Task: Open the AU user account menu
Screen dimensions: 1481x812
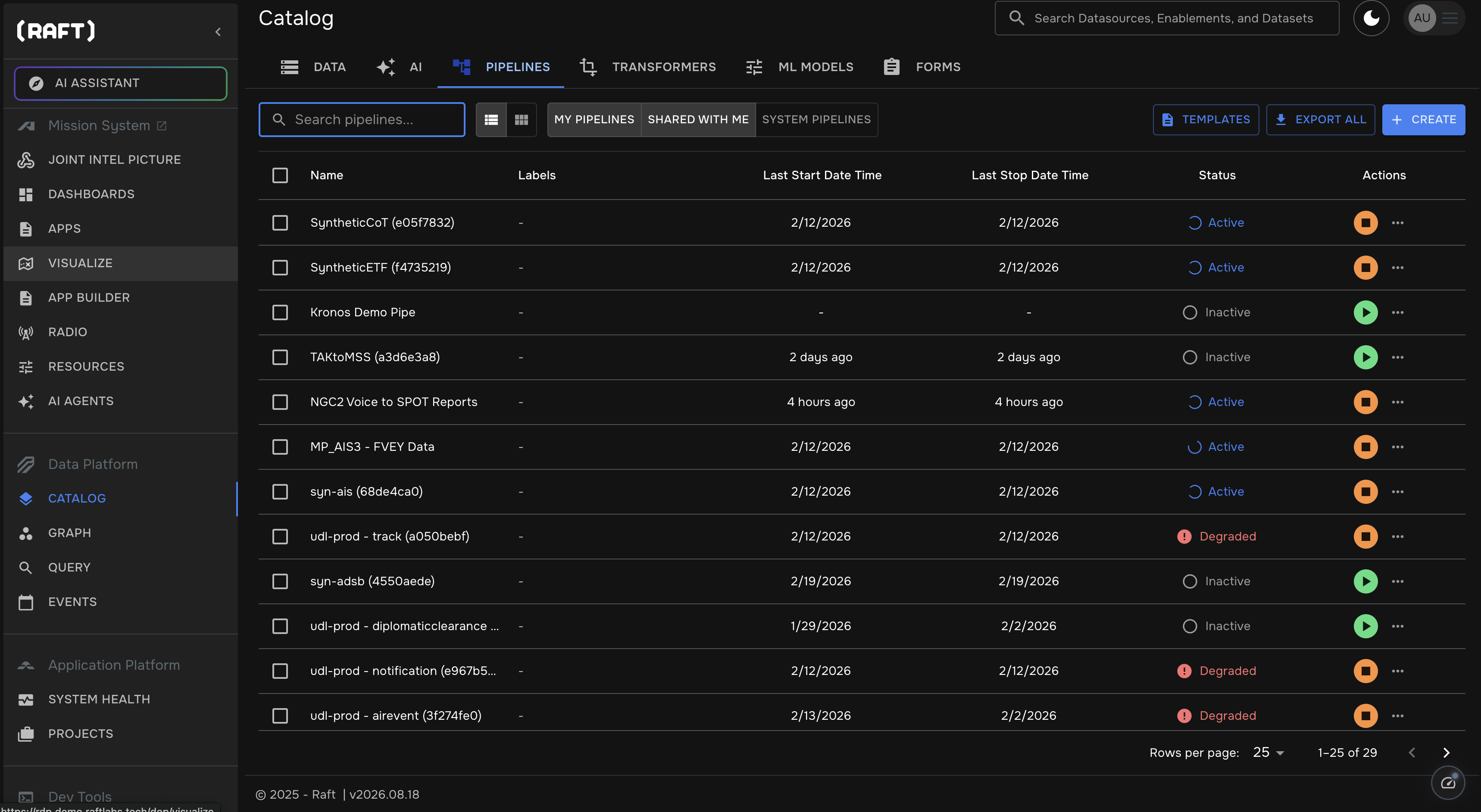Action: (1434, 19)
